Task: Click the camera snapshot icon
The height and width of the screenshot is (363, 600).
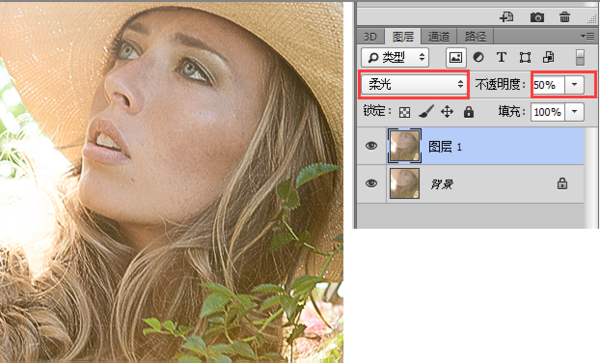Action: click(x=537, y=17)
